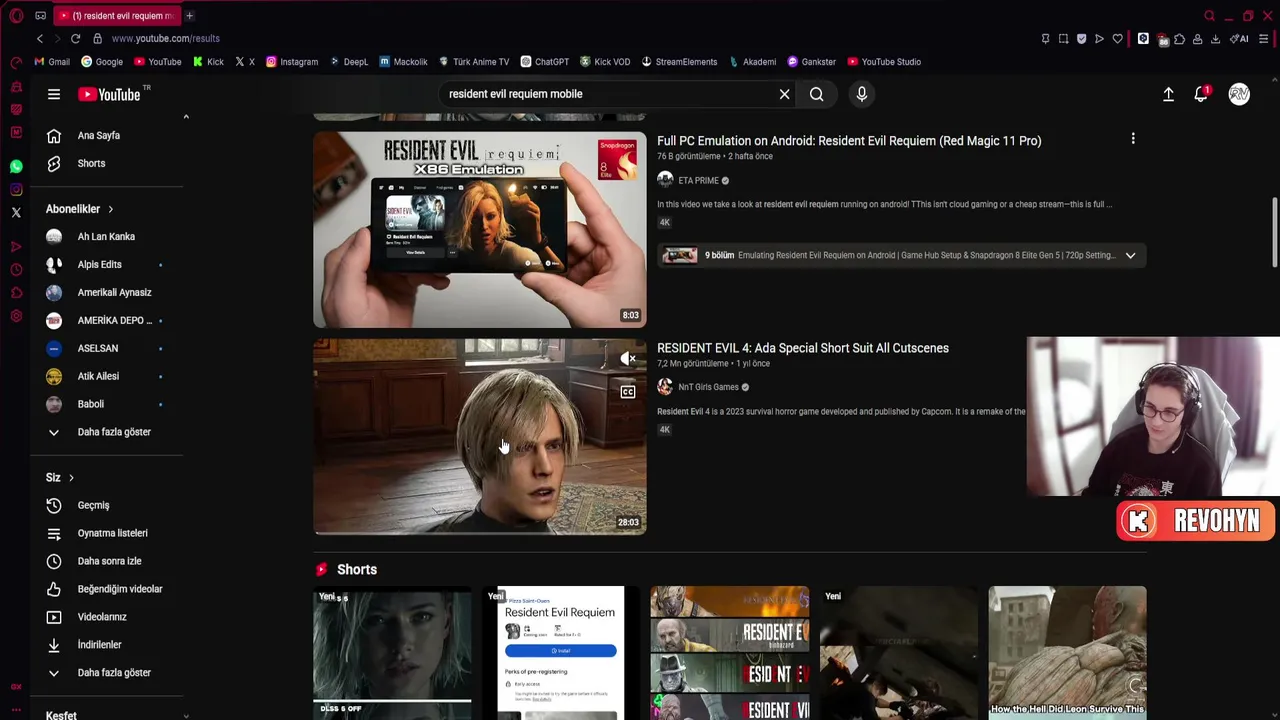
Task: Toggle captions on the video preview
Action: [627, 392]
